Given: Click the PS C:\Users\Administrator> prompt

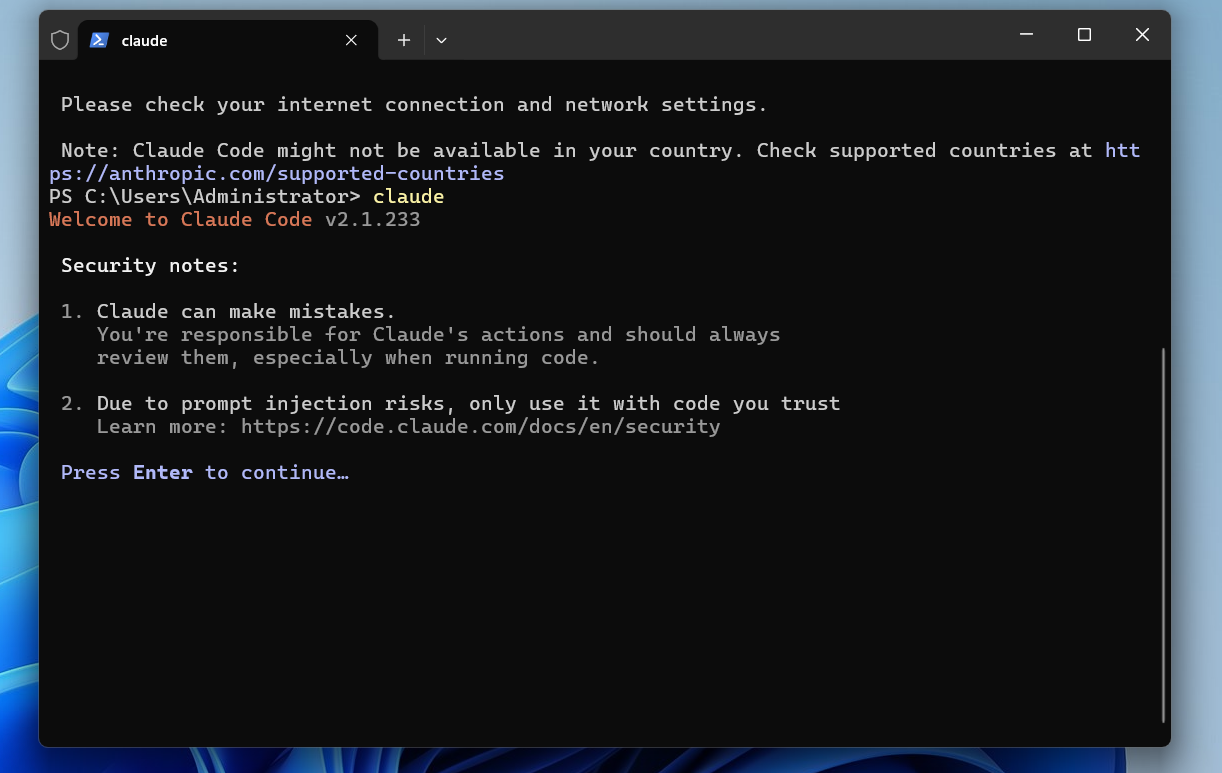Looking at the screenshot, I should 205,196.
